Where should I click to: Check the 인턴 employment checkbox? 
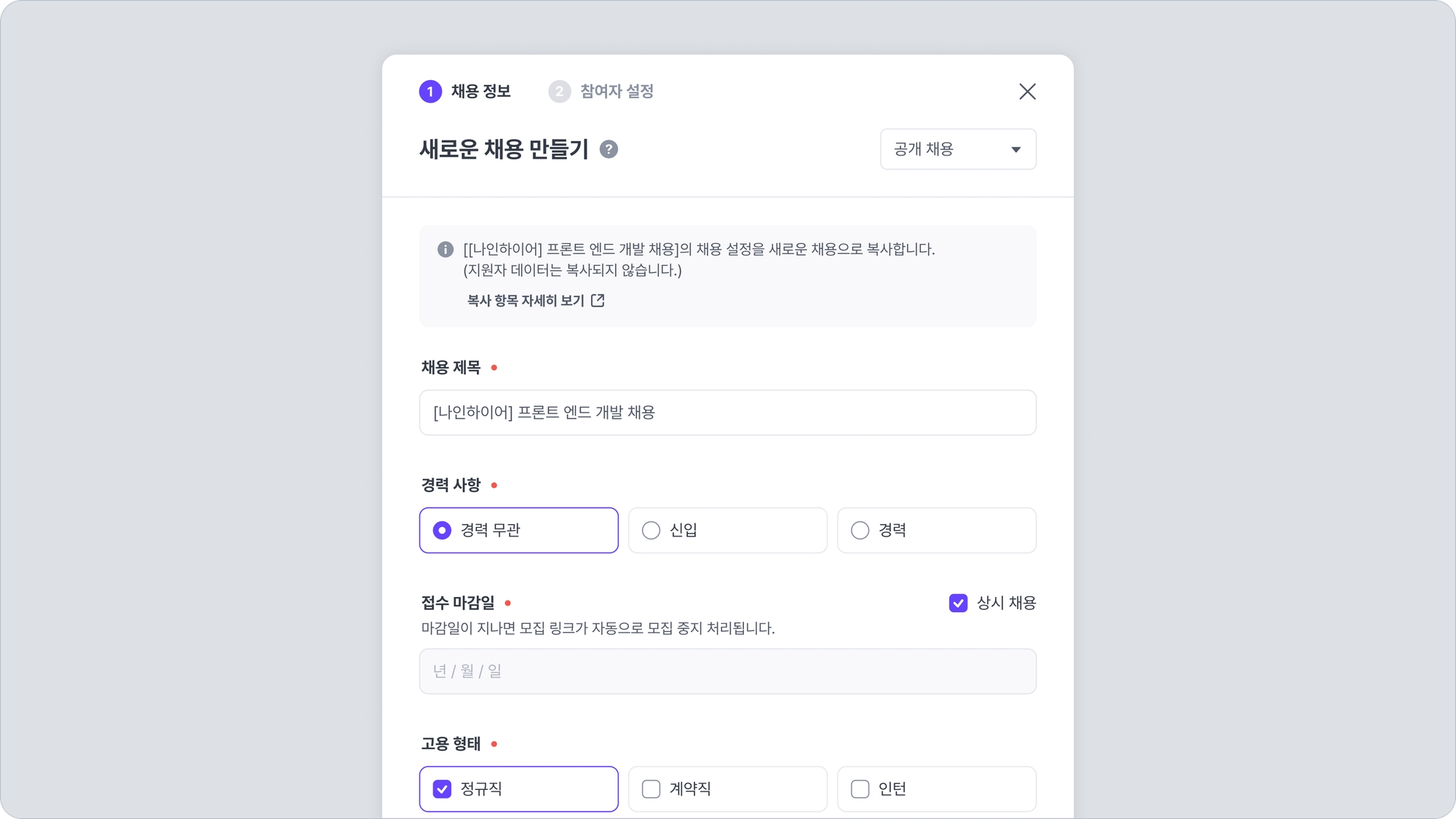coord(936,788)
